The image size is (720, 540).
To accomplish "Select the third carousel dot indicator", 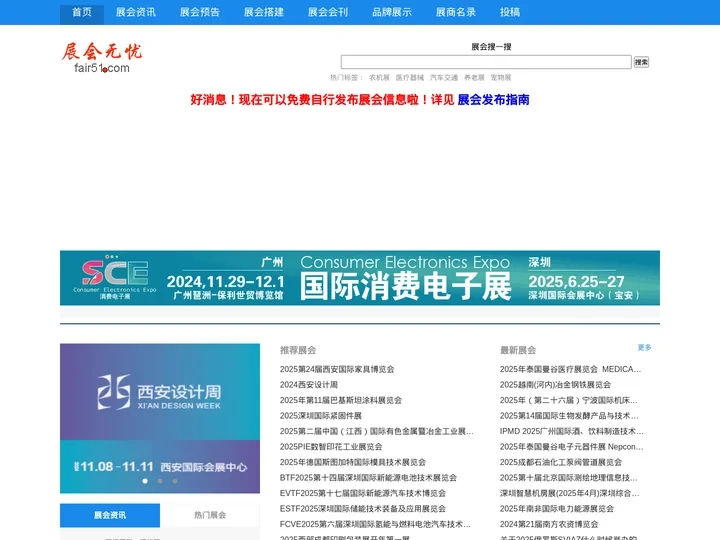I will point(174,481).
